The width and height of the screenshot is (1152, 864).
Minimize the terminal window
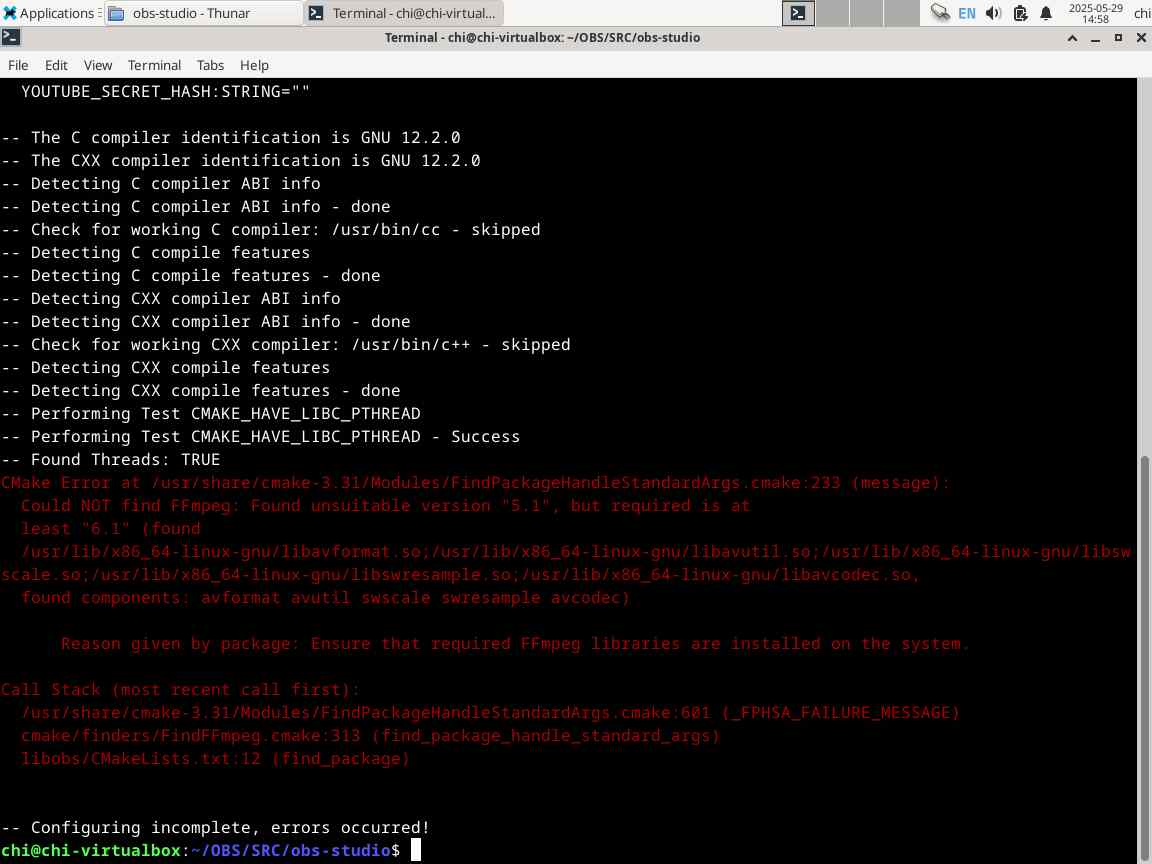coord(1095,37)
